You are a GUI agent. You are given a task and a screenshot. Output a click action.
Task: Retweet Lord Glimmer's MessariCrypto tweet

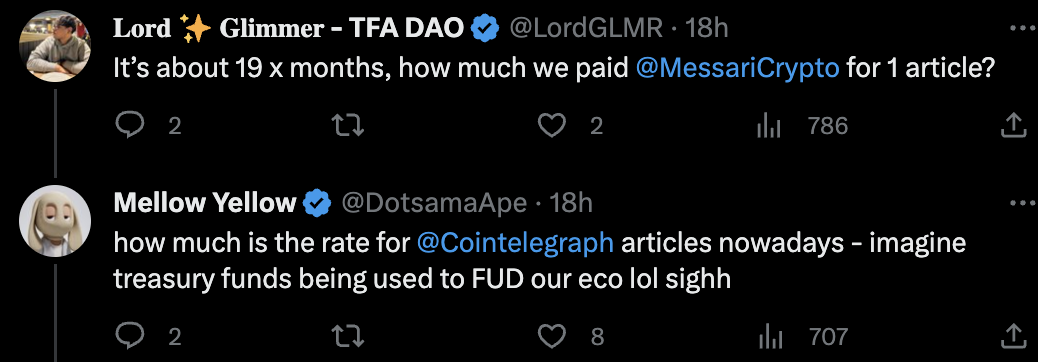(348, 125)
